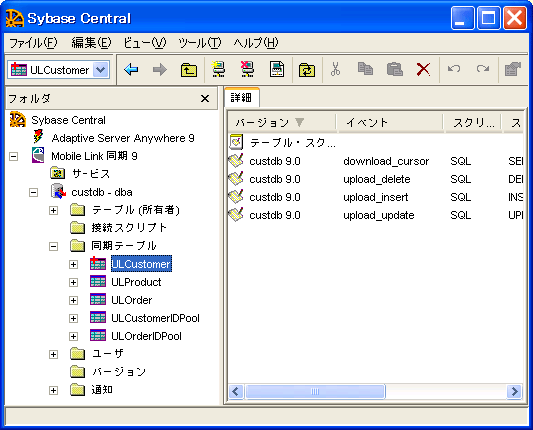Image resolution: width=533 pixels, height=430 pixels.
Task: Sort by the スクリ... column header
Action: pos(472,122)
